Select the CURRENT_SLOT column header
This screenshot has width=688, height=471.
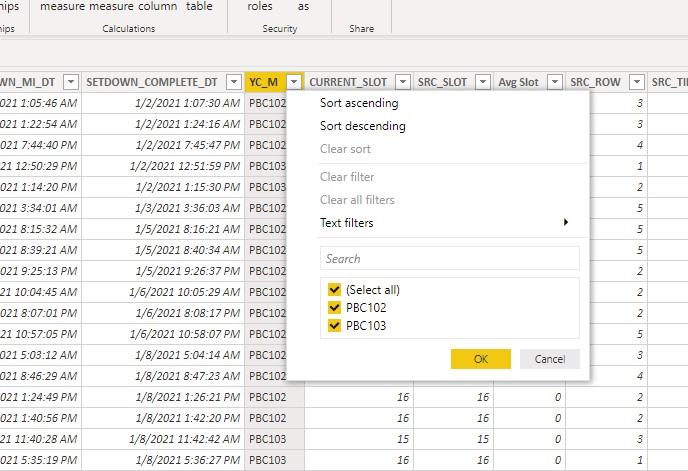click(348, 82)
